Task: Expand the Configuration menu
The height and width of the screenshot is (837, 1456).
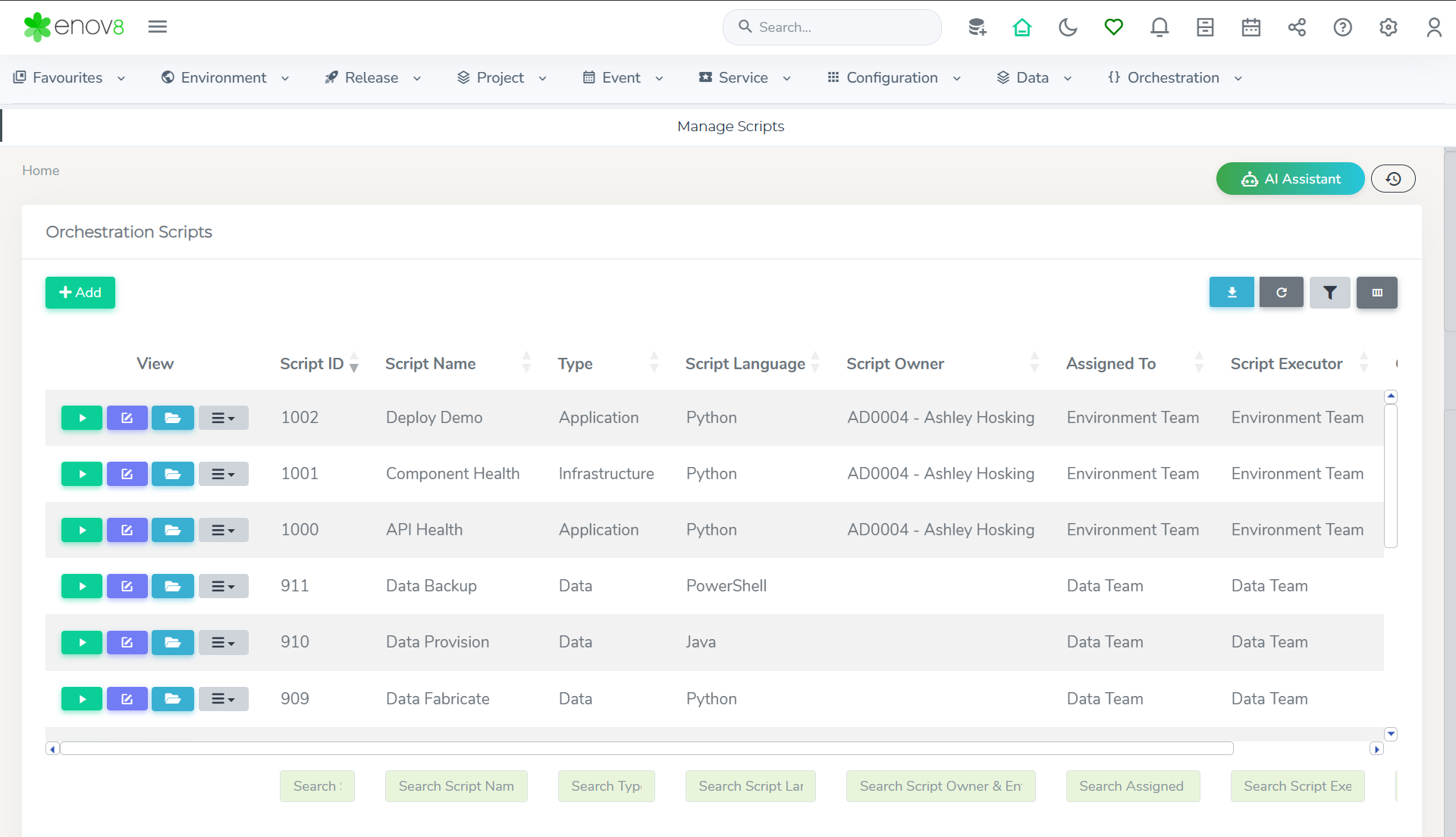Action: coord(893,78)
